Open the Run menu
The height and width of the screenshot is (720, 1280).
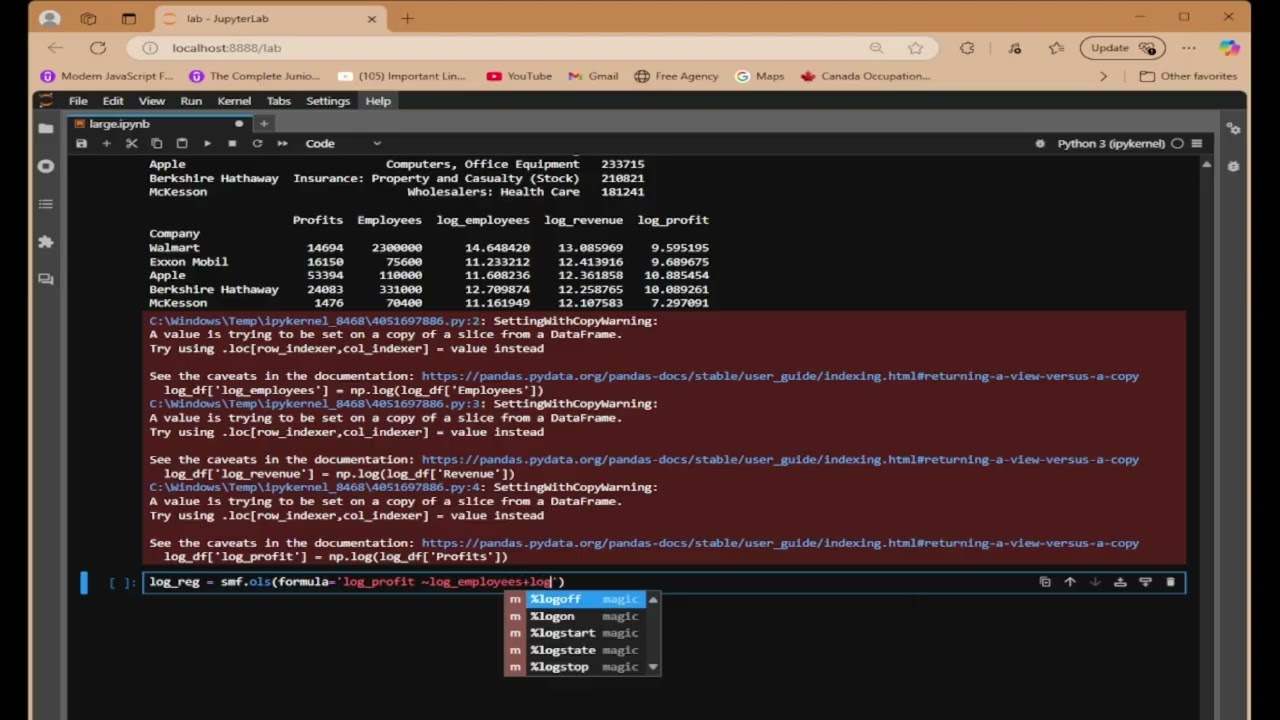(x=191, y=101)
